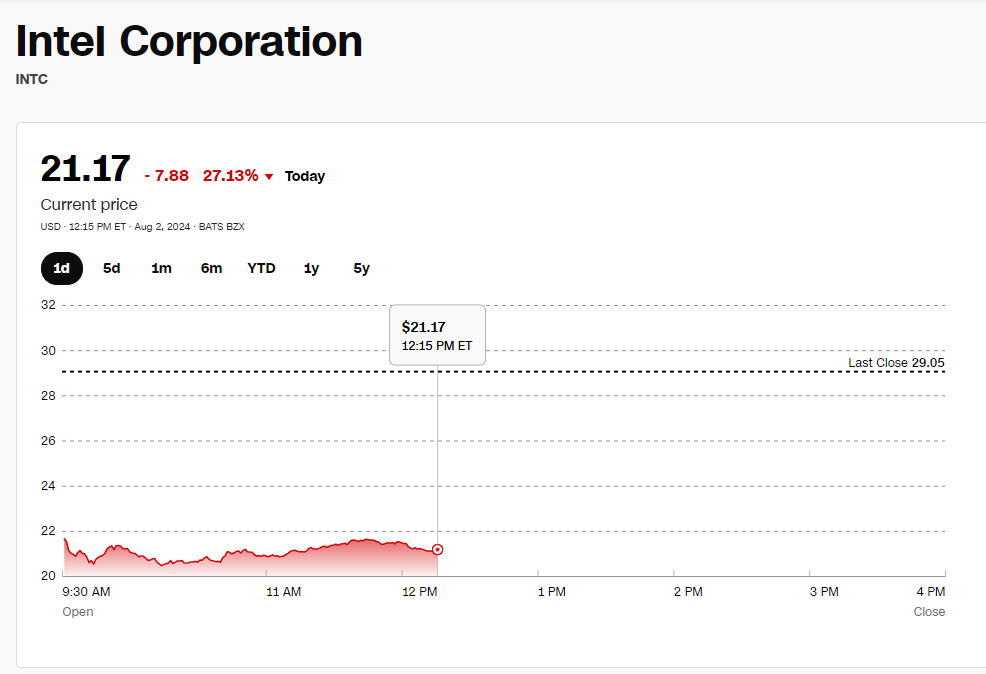Open the 5y chart view

click(x=362, y=268)
